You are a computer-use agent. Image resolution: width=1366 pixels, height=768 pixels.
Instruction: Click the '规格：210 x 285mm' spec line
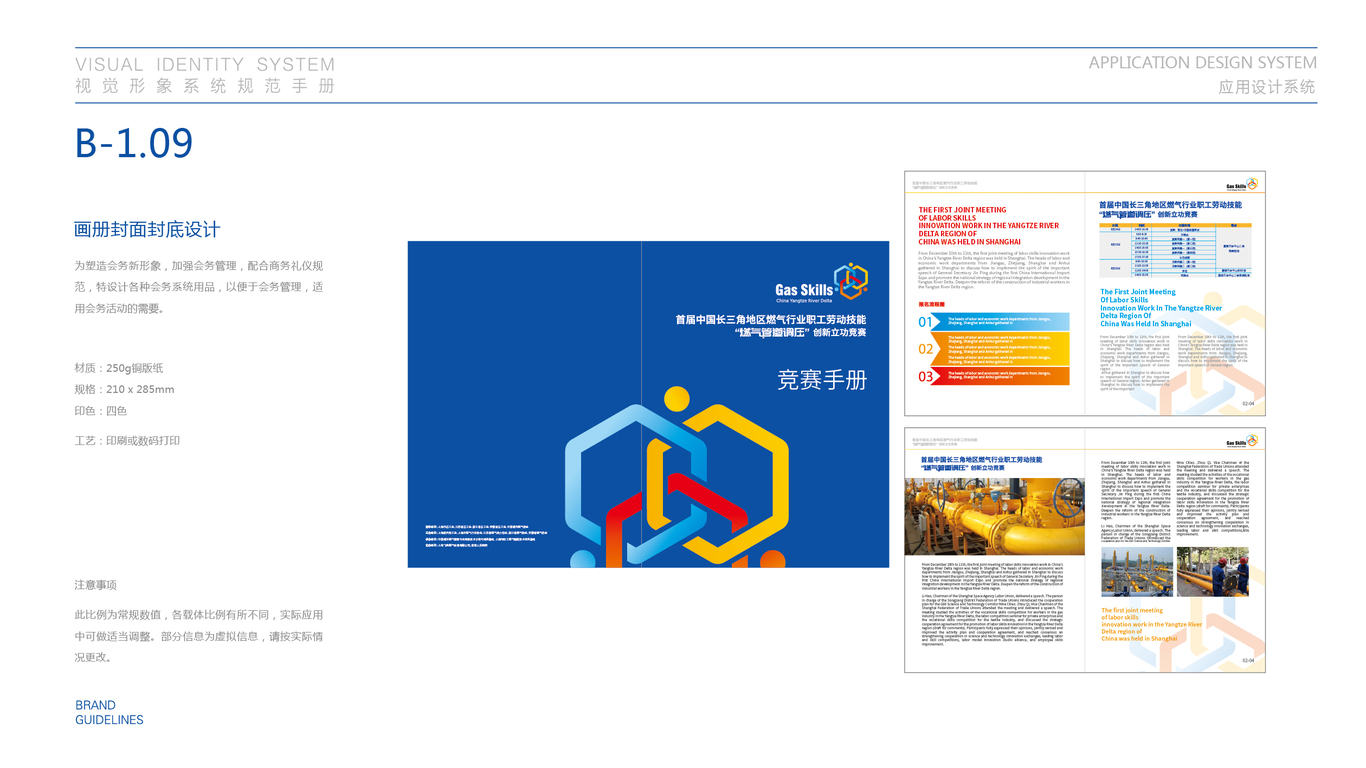click(x=125, y=389)
